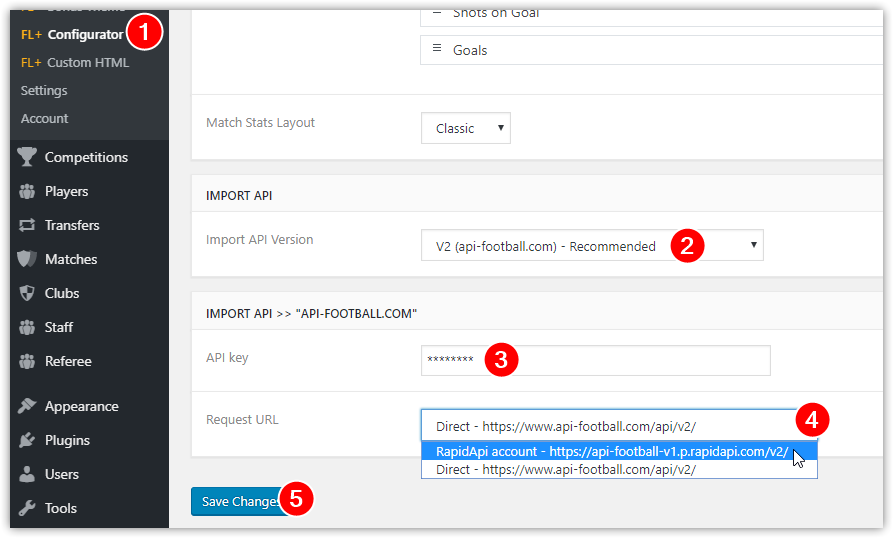This screenshot has width=893, height=538.
Task: Click the Matches shield icon
Action: [27, 259]
